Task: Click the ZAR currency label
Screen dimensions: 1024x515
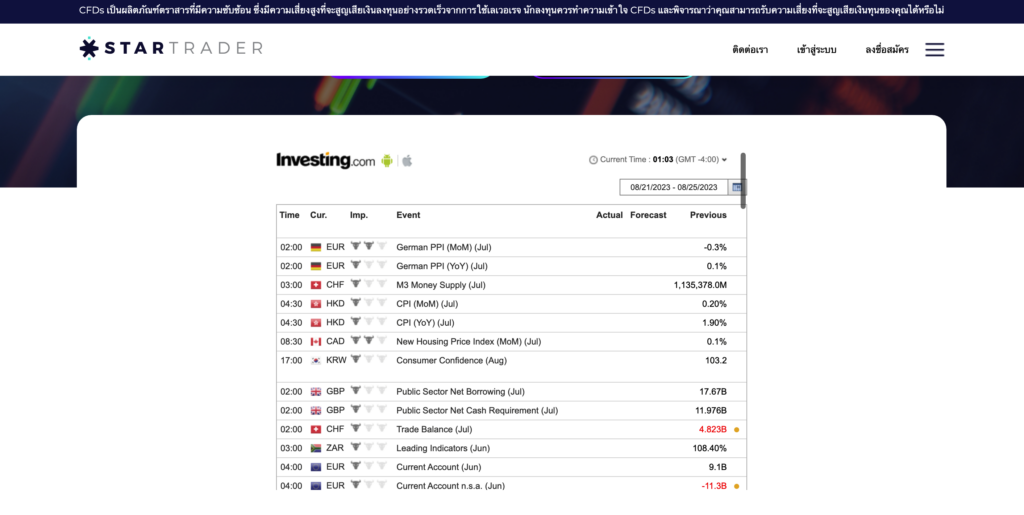Action: pyautogui.click(x=336, y=449)
